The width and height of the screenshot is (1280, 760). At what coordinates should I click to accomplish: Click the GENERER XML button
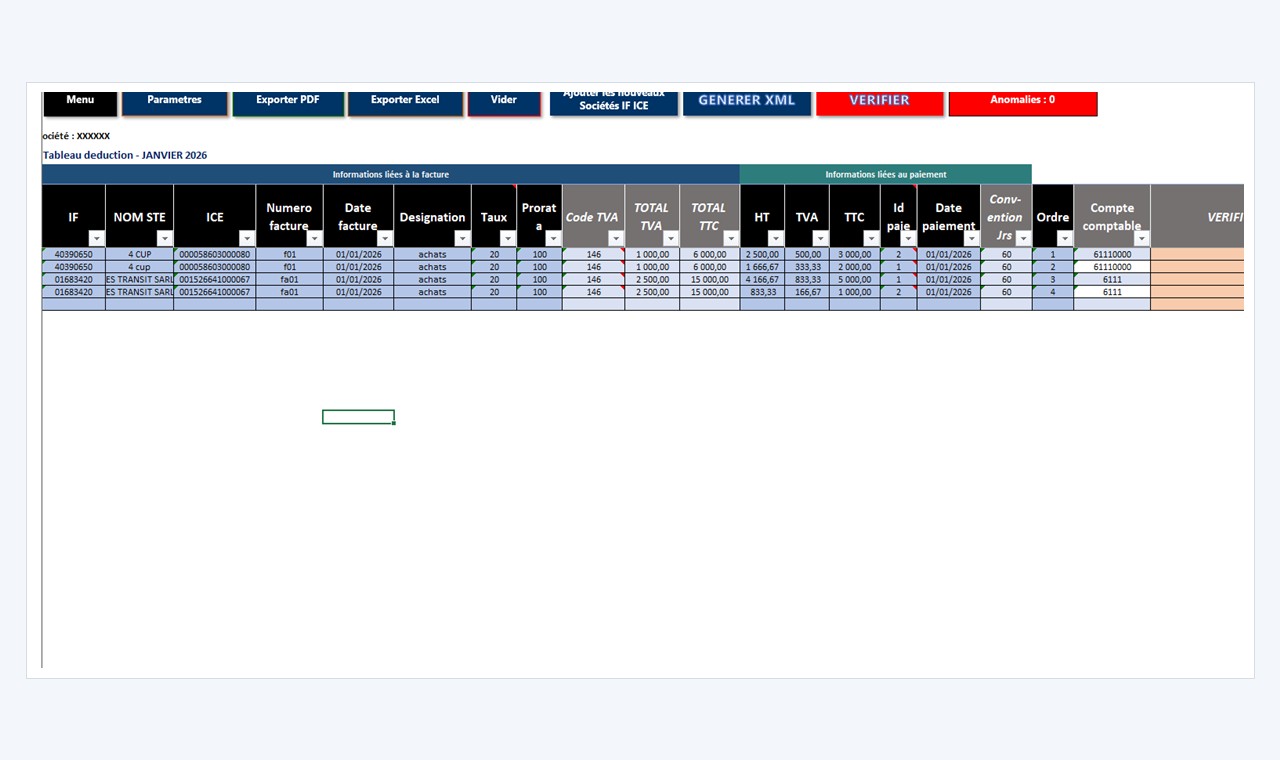[746, 103]
